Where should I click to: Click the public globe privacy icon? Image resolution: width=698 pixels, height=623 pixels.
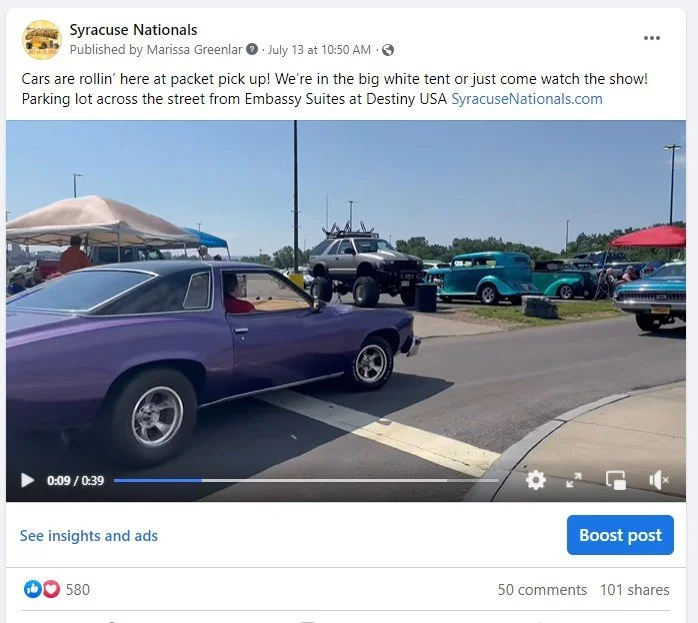[388, 50]
